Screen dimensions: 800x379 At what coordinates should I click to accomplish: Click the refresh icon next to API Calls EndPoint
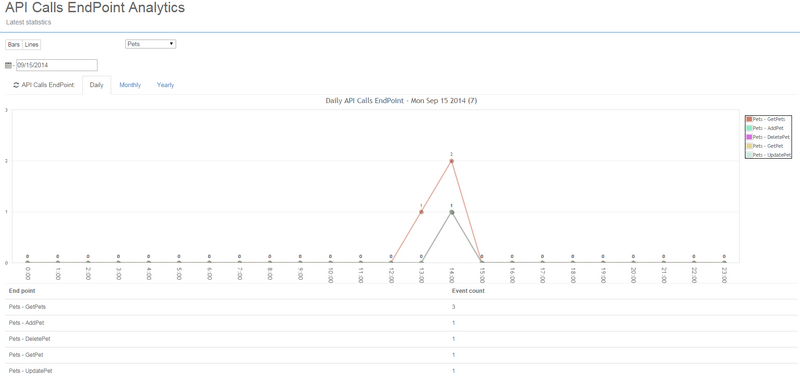(16, 85)
